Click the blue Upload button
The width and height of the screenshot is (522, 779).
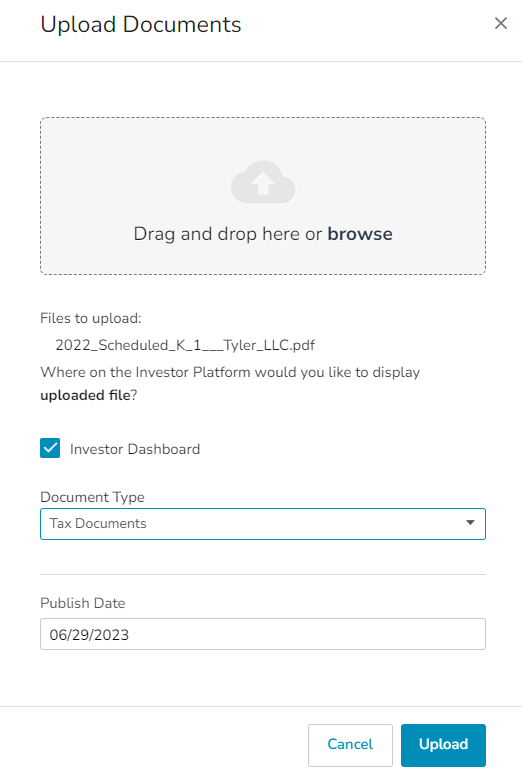(x=443, y=745)
